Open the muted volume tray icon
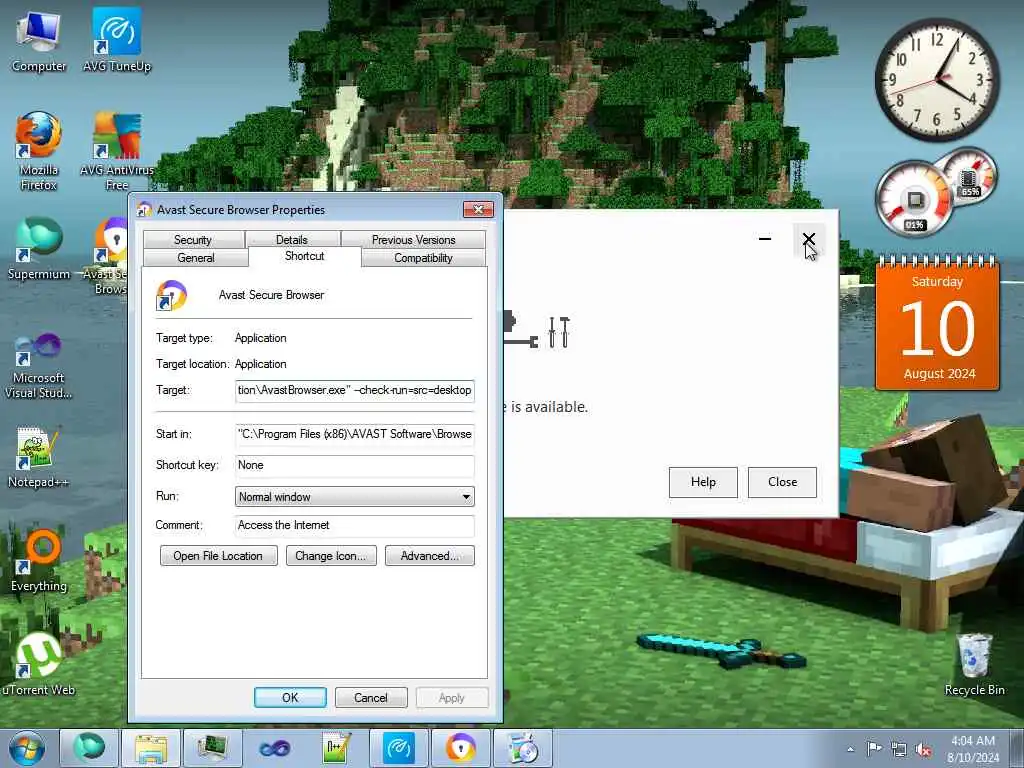Viewport: 1024px width, 768px height. pos(923,750)
